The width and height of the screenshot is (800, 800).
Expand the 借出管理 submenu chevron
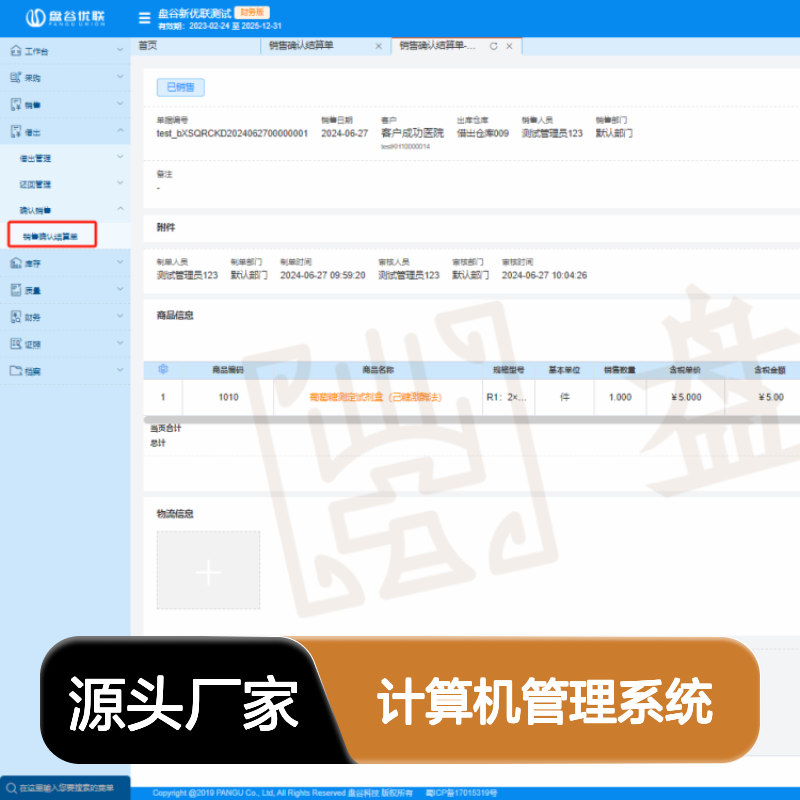pos(120,157)
